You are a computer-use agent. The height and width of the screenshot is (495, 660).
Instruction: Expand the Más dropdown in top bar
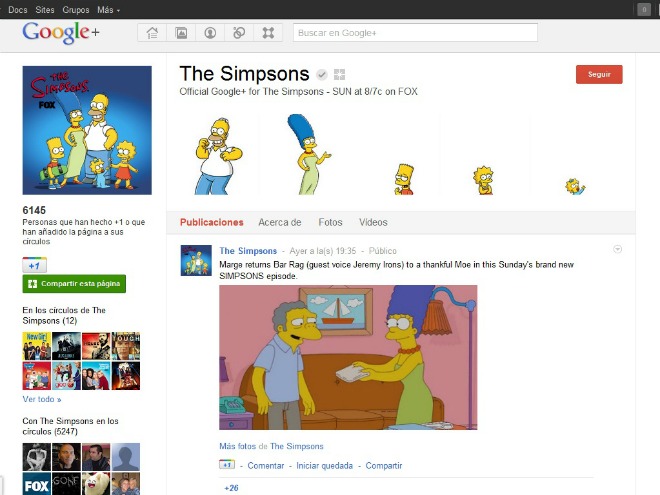click(109, 9)
